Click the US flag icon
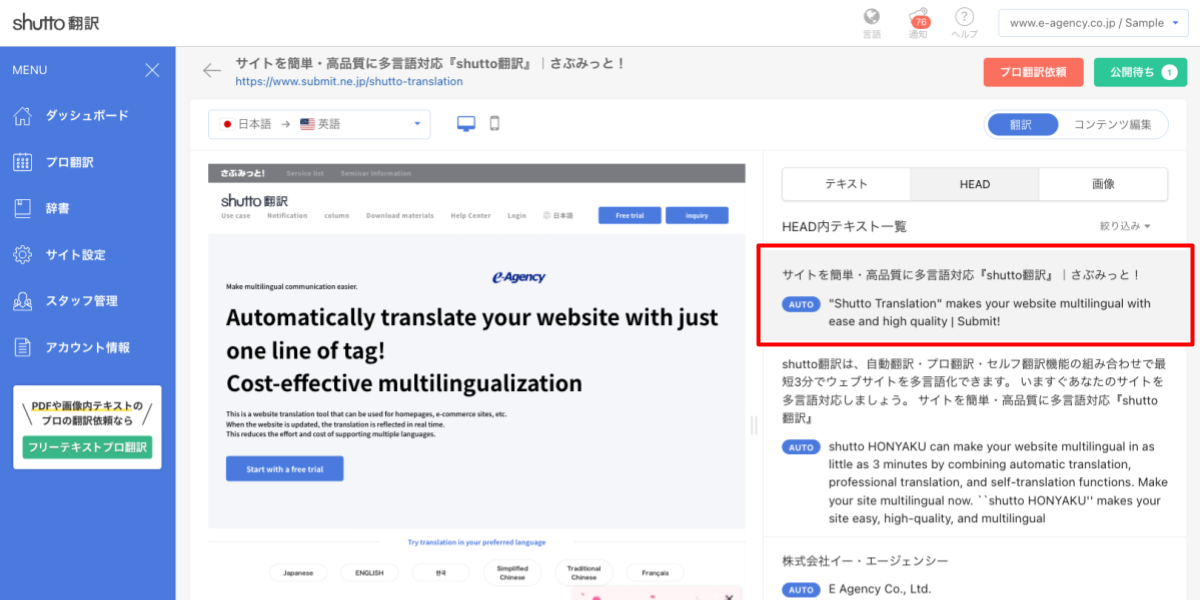This screenshot has width=1200, height=600. (307, 125)
